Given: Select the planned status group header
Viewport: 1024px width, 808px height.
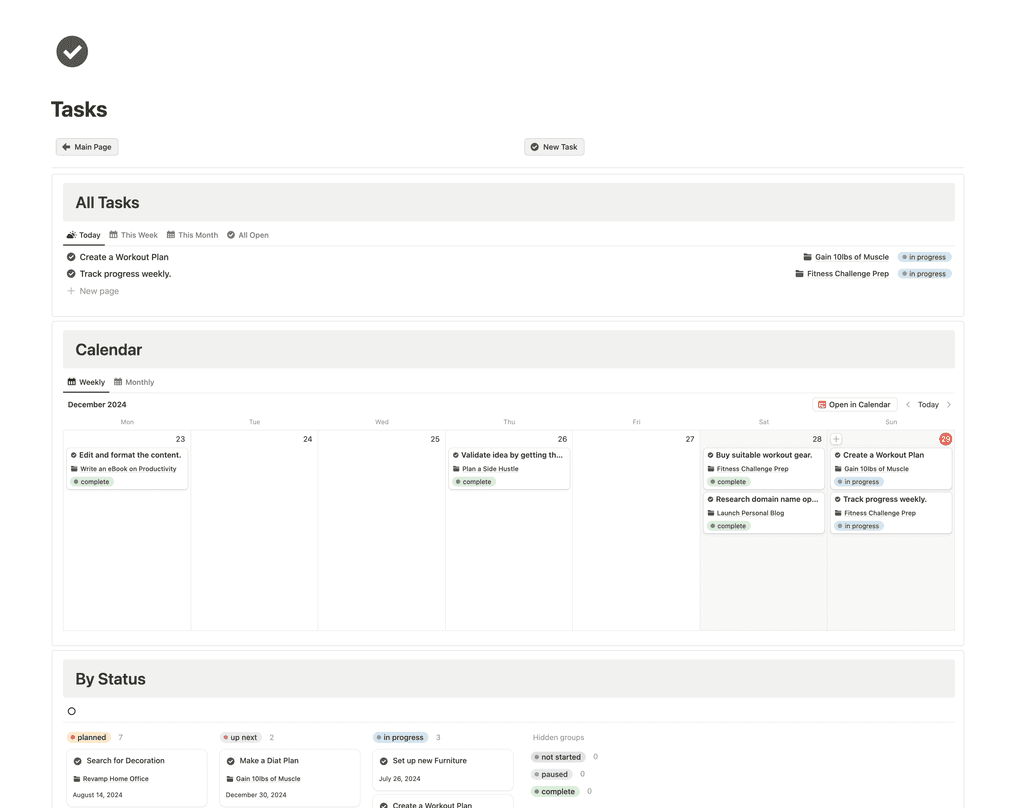Looking at the screenshot, I should (x=88, y=737).
